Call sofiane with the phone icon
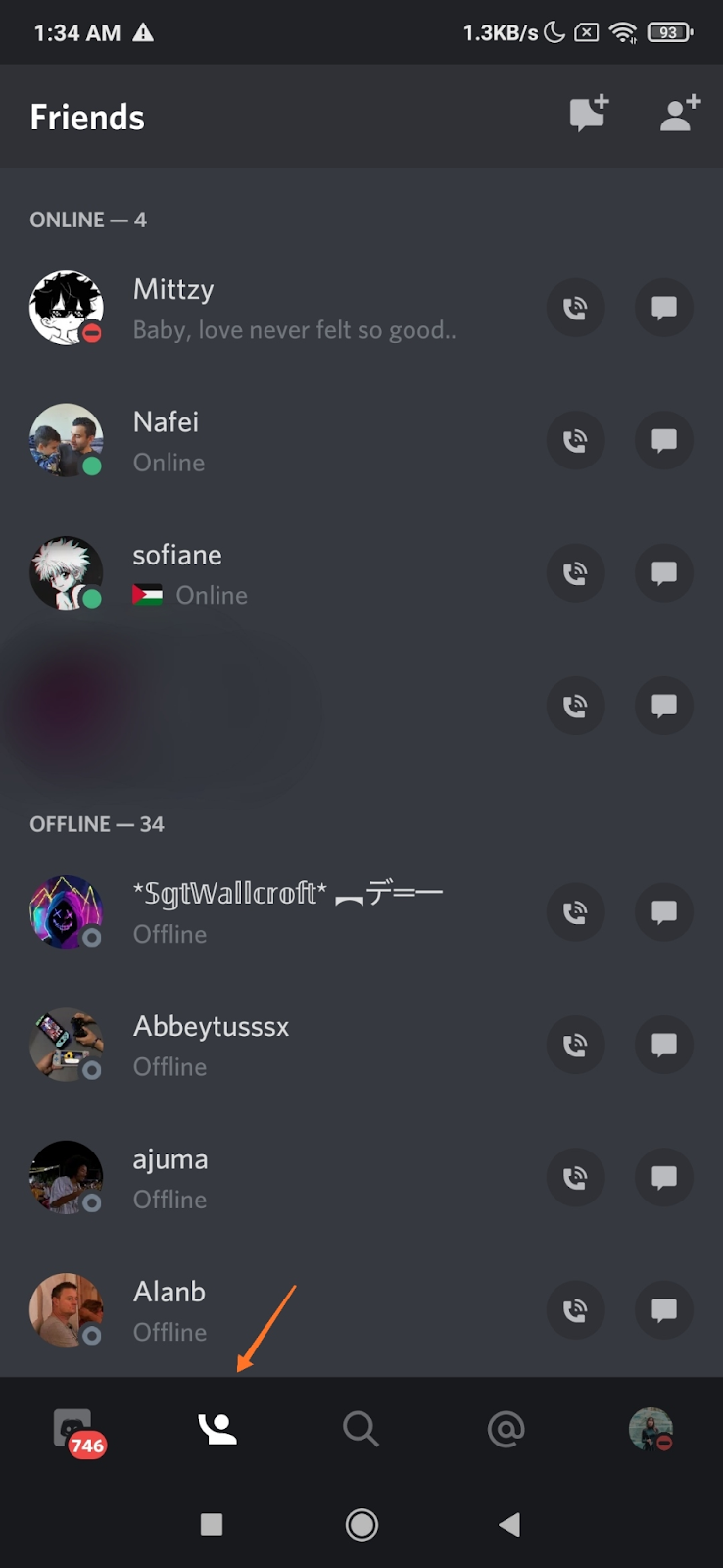The width and height of the screenshot is (723, 1568). (x=575, y=572)
